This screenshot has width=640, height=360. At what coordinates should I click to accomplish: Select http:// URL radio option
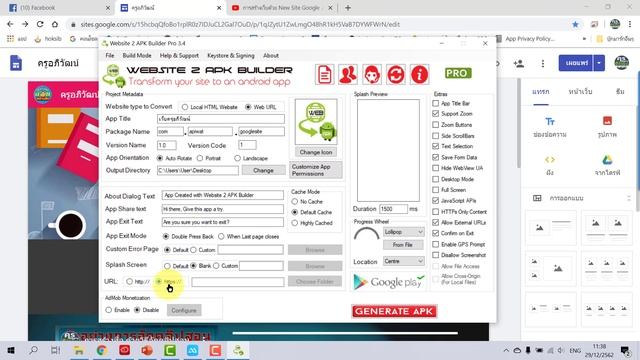129,282
